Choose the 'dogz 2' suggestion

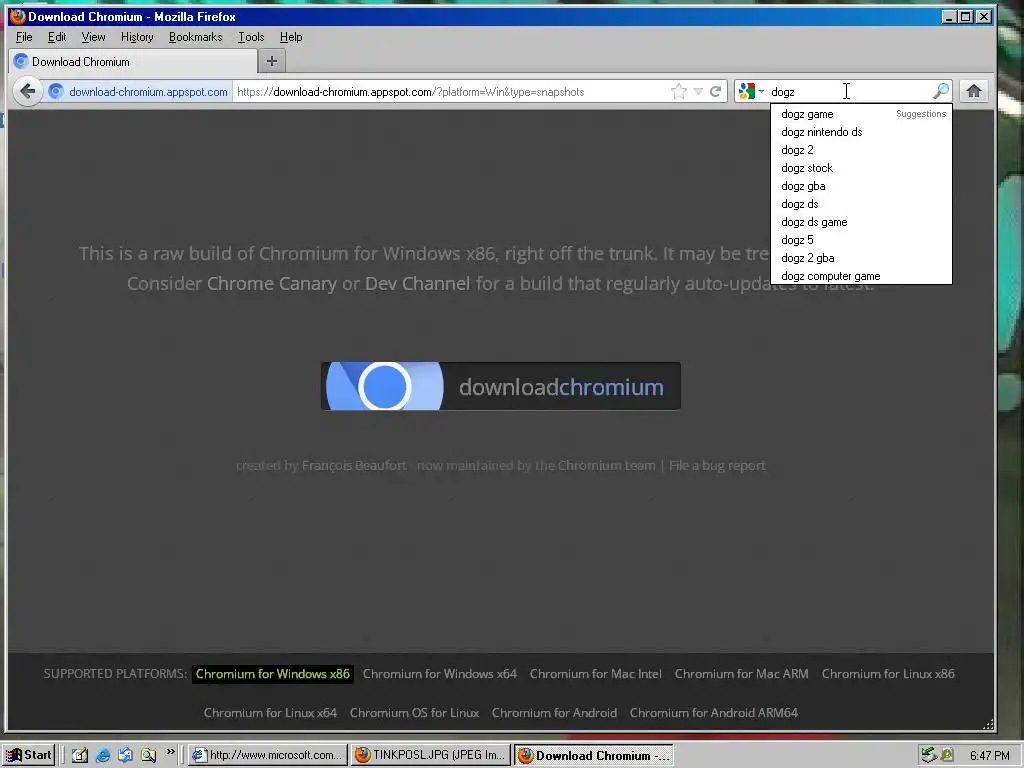pos(861,150)
